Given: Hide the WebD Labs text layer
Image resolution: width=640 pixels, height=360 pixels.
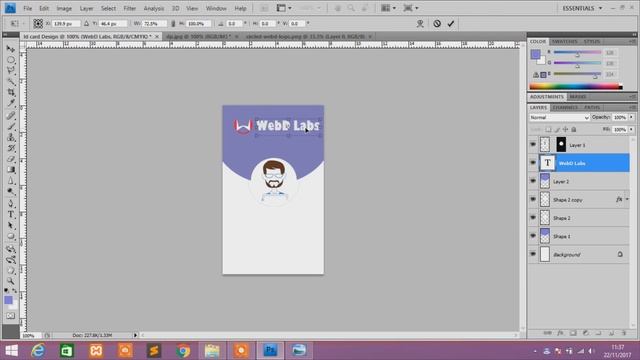Looking at the screenshot, I should [533, 163].
